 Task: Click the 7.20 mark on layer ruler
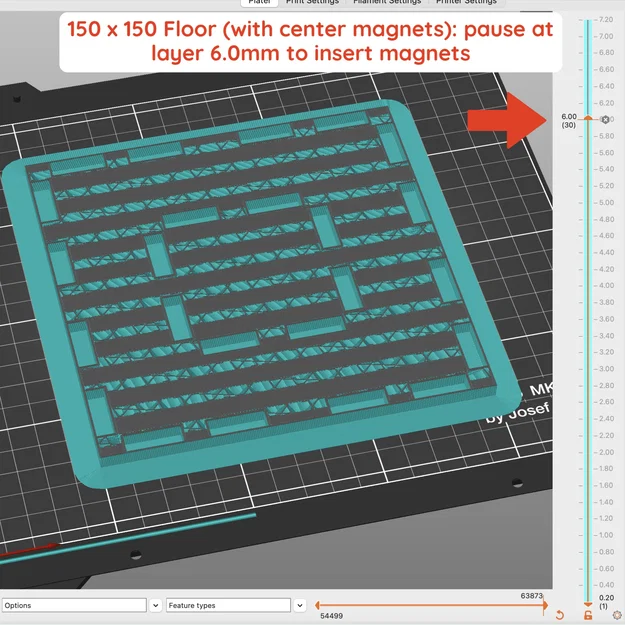tap(605, 20)
